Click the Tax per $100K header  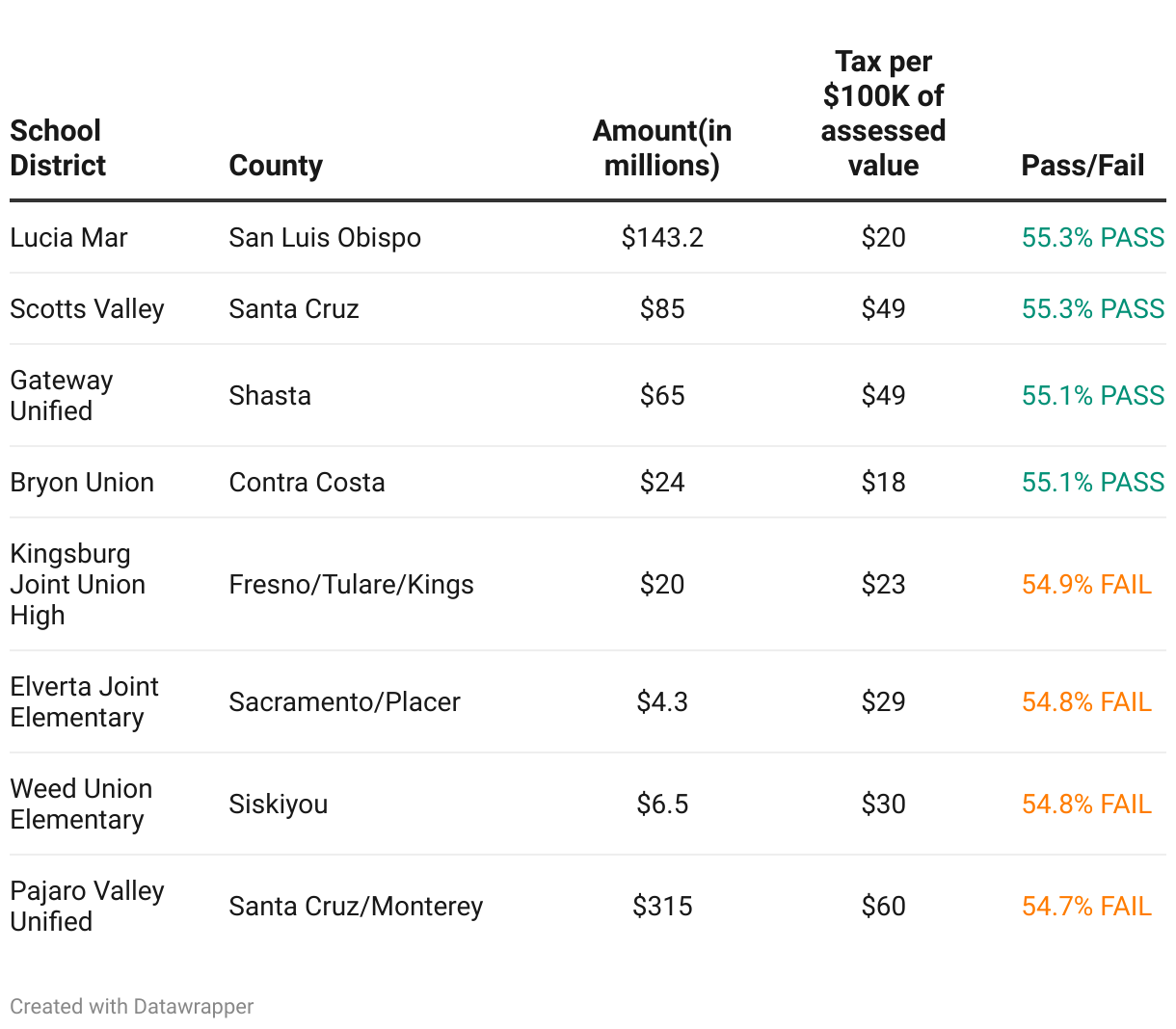883,114
